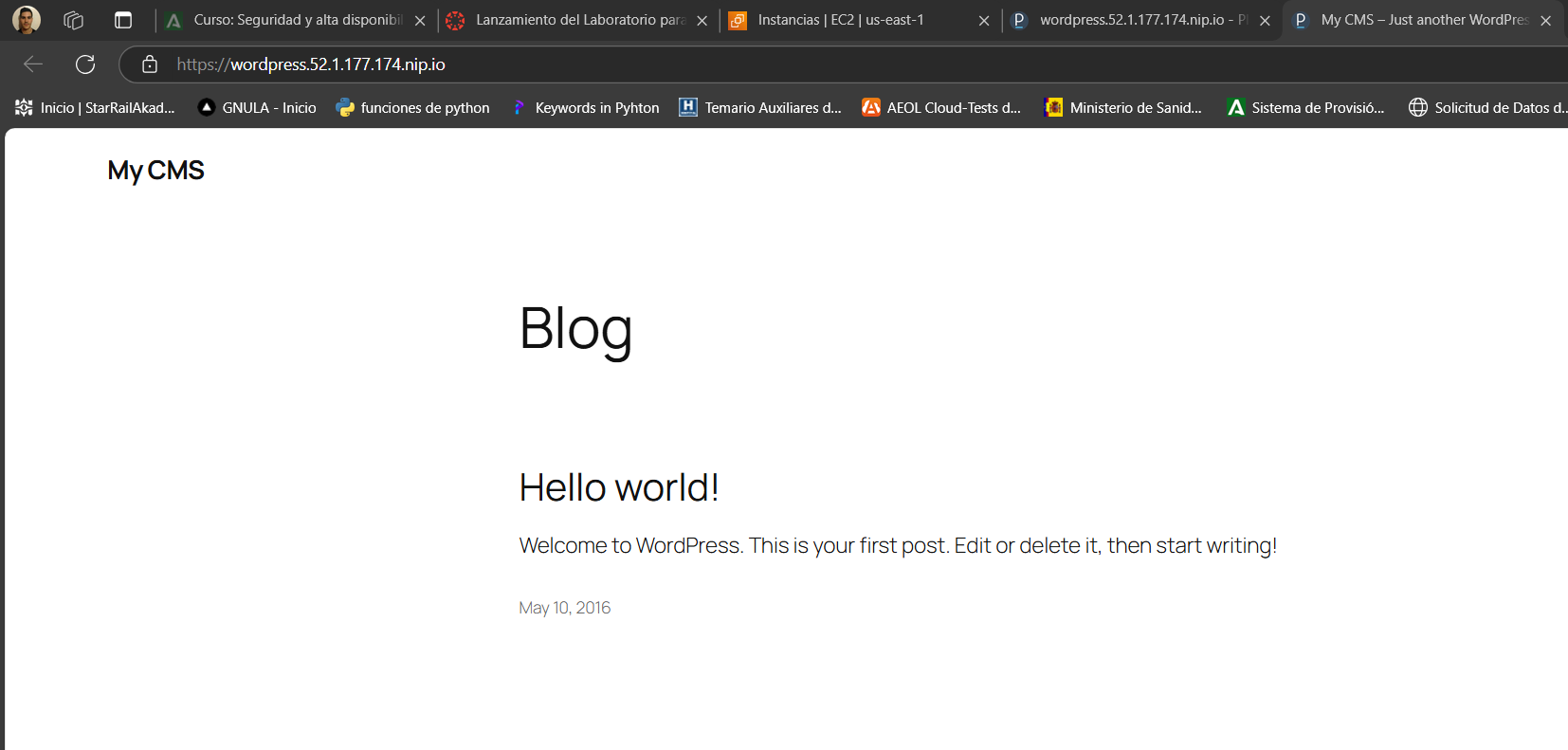The width and height of the screenshot is (1568, 750).
Task: Open the Inicio StarRailAkad bookmark
Action: (96, 108)
